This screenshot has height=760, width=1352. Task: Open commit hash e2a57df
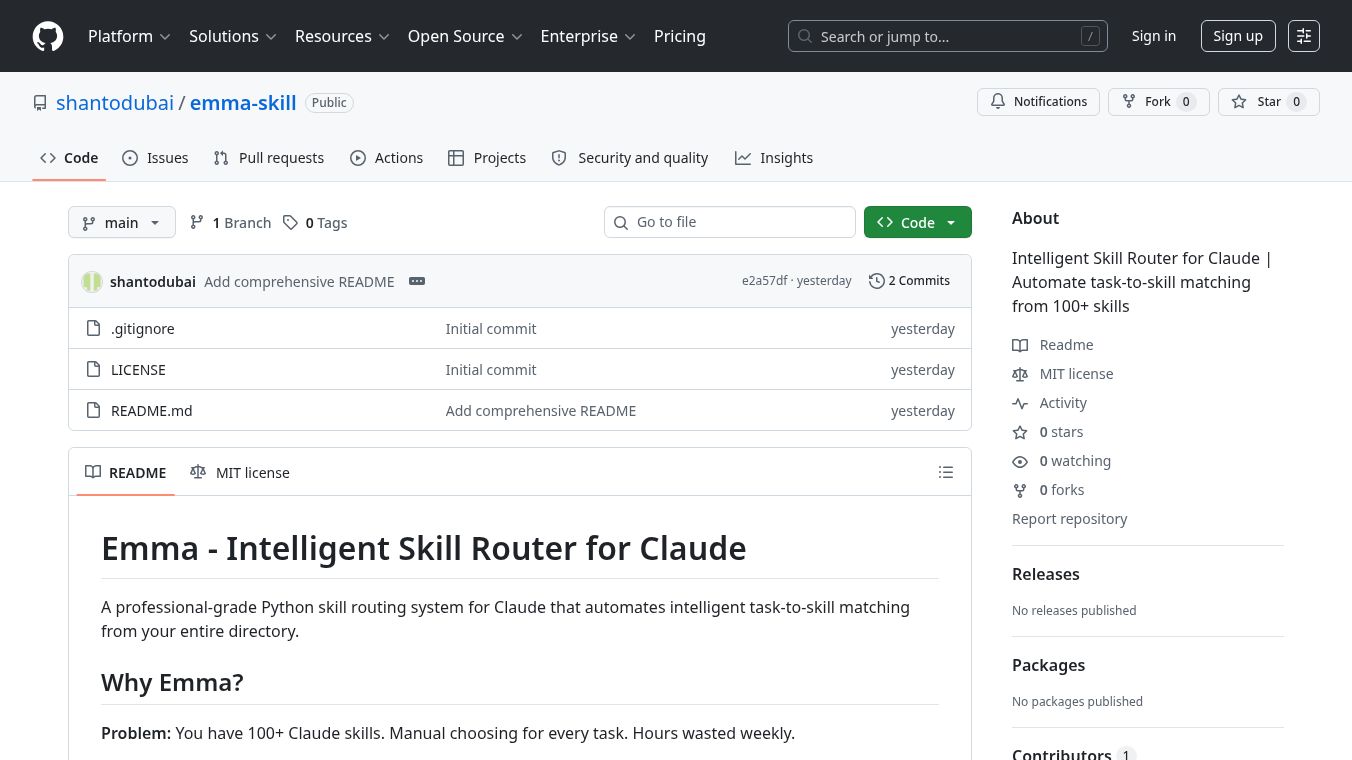click(764, 281)
